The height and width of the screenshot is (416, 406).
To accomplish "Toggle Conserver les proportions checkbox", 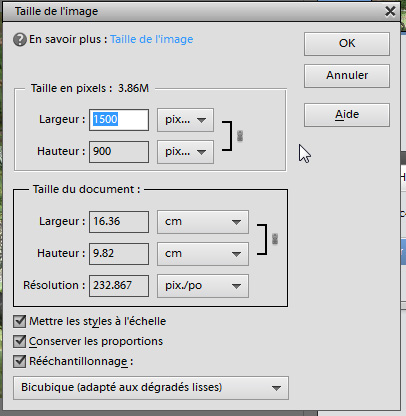I will click(x=20, y=341).
